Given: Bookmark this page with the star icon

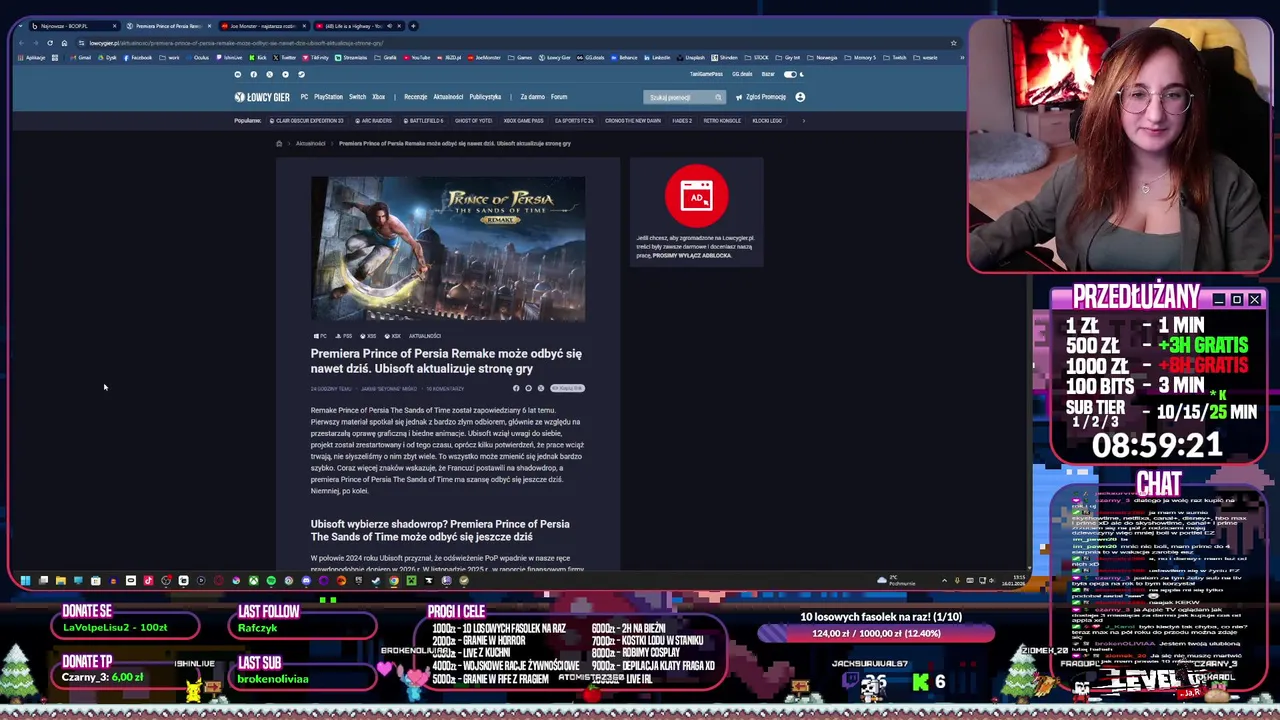Looking at the screenshot, I should [x=954, y=43].
